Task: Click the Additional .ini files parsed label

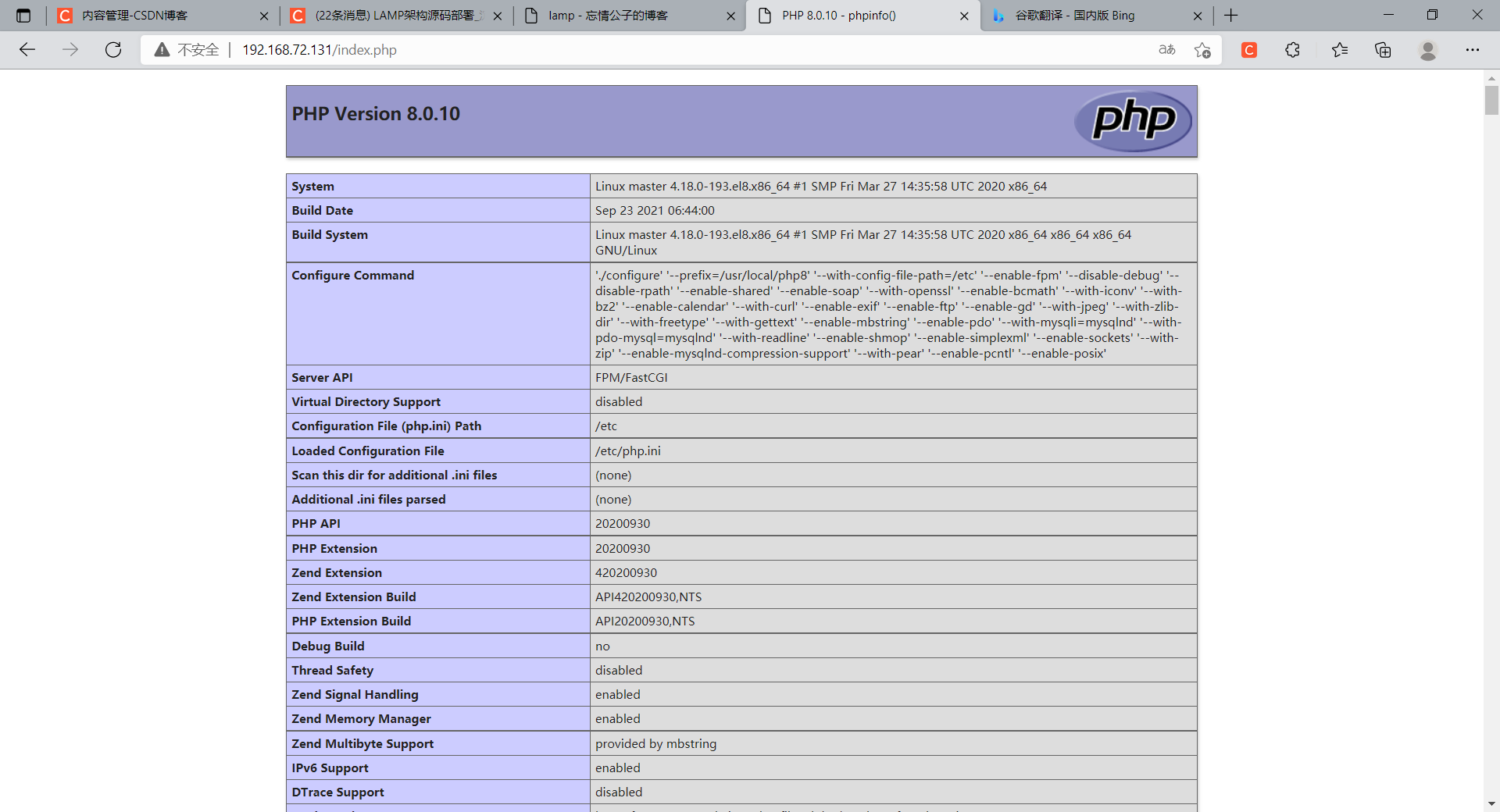Action: 369,500
